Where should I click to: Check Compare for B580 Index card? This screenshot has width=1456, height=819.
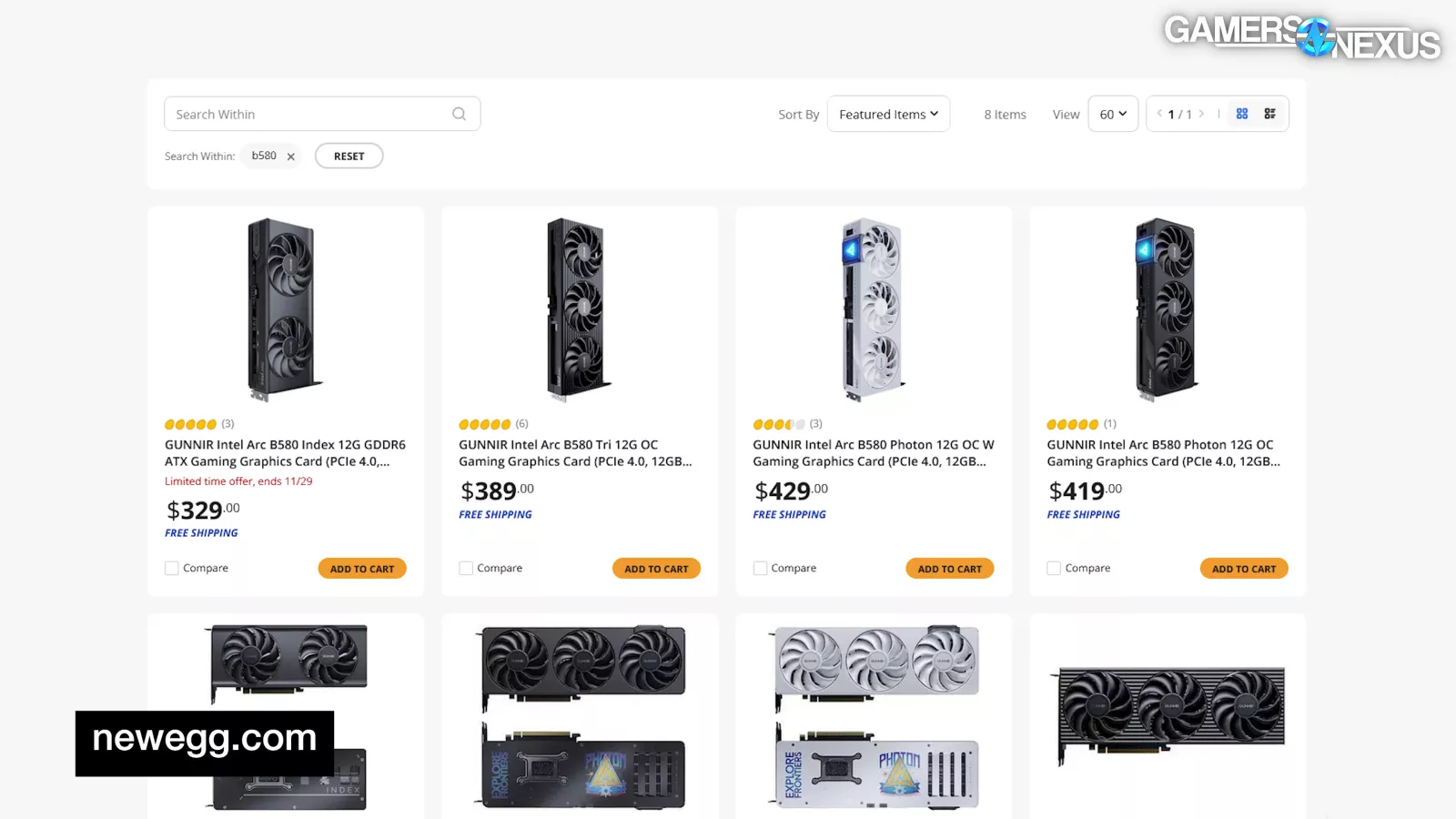172,568
